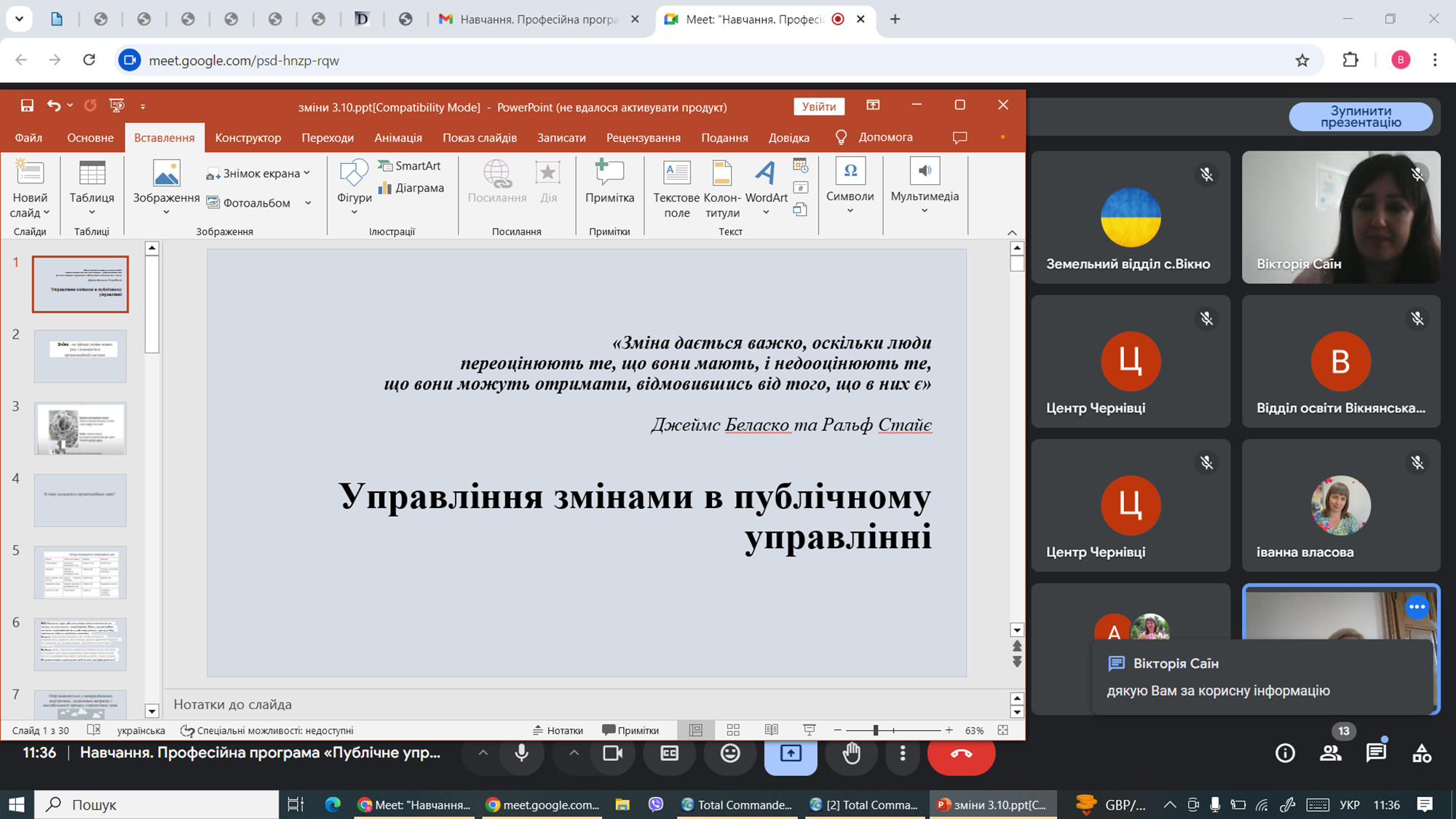Open comments pane in PowerPoint title bar
1456x819 pixels.
[x=960, y=138]
